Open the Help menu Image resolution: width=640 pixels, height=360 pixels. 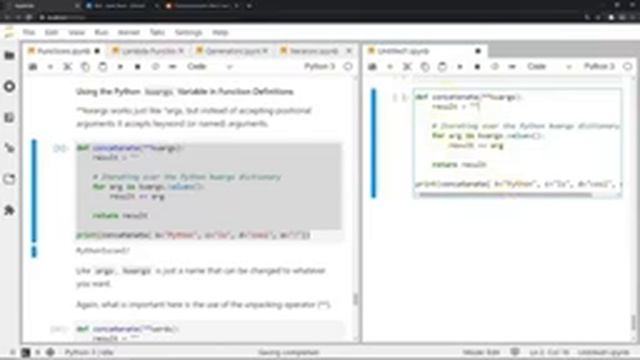coord(220,32)
